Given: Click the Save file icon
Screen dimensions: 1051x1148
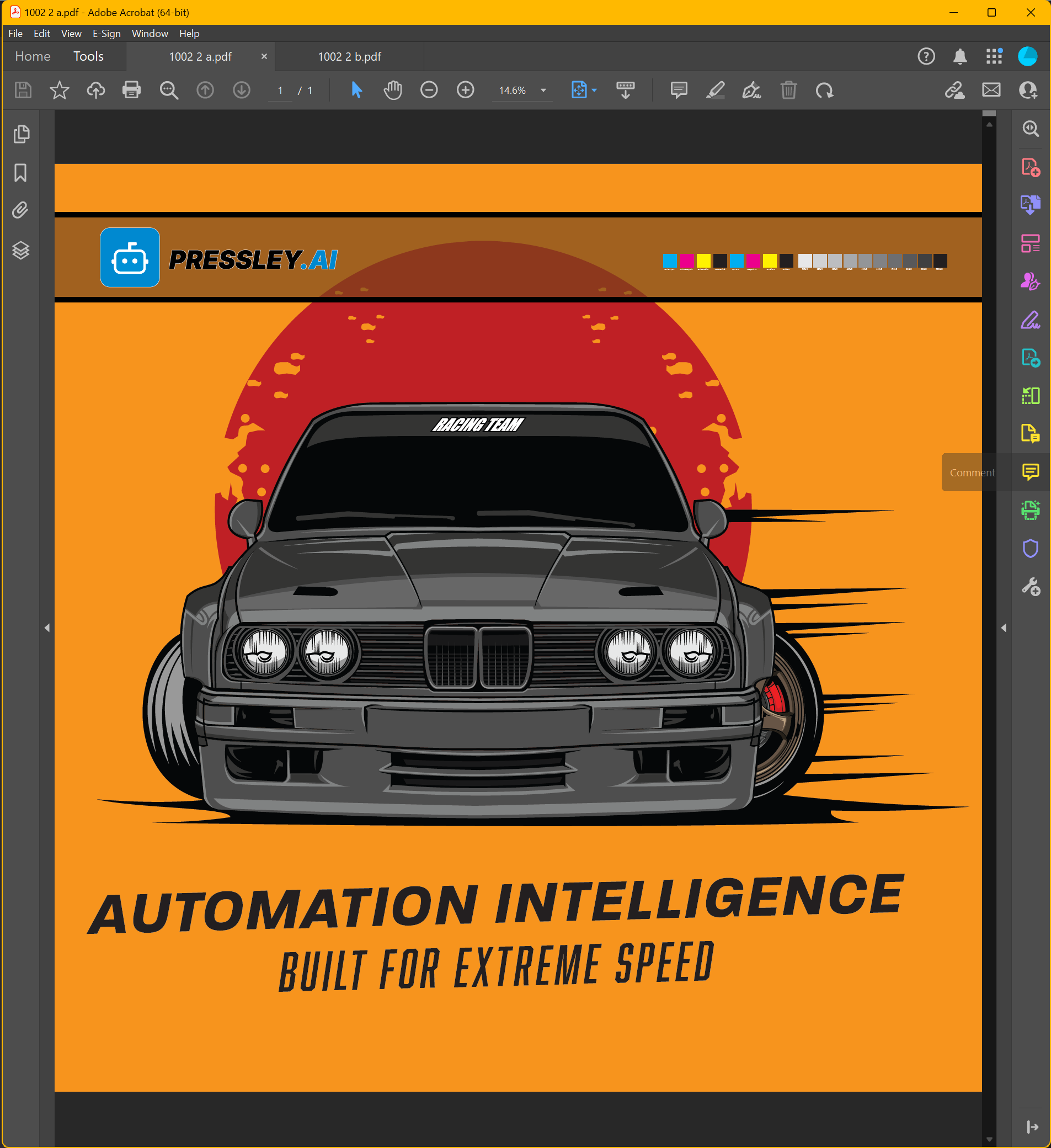Looking at the screenshot, I should coord(23,90).
